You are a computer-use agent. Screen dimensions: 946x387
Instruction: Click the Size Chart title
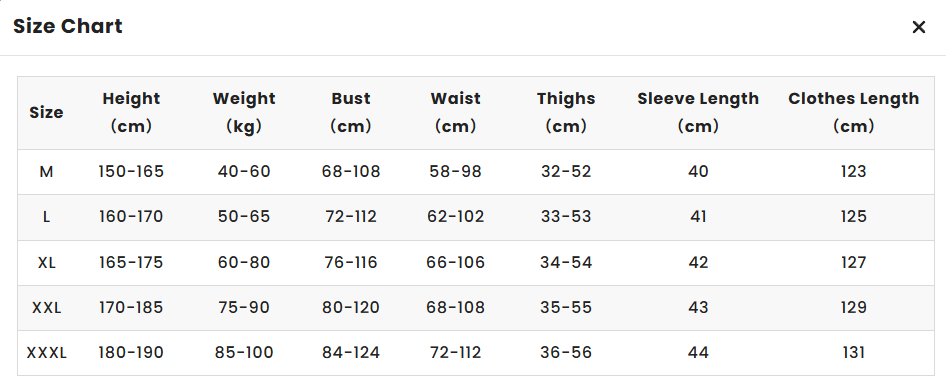(x=68, y=26)
